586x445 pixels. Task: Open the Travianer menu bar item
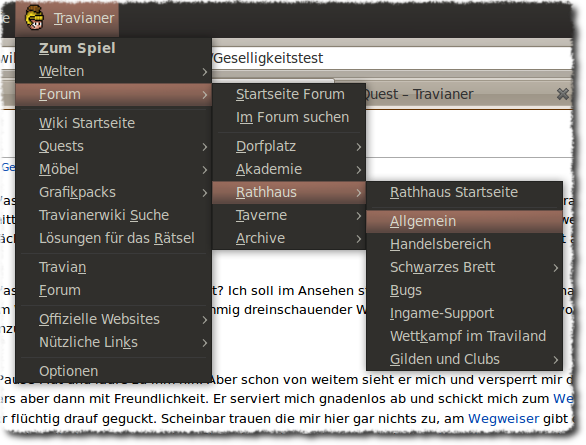tap(67, 18)
